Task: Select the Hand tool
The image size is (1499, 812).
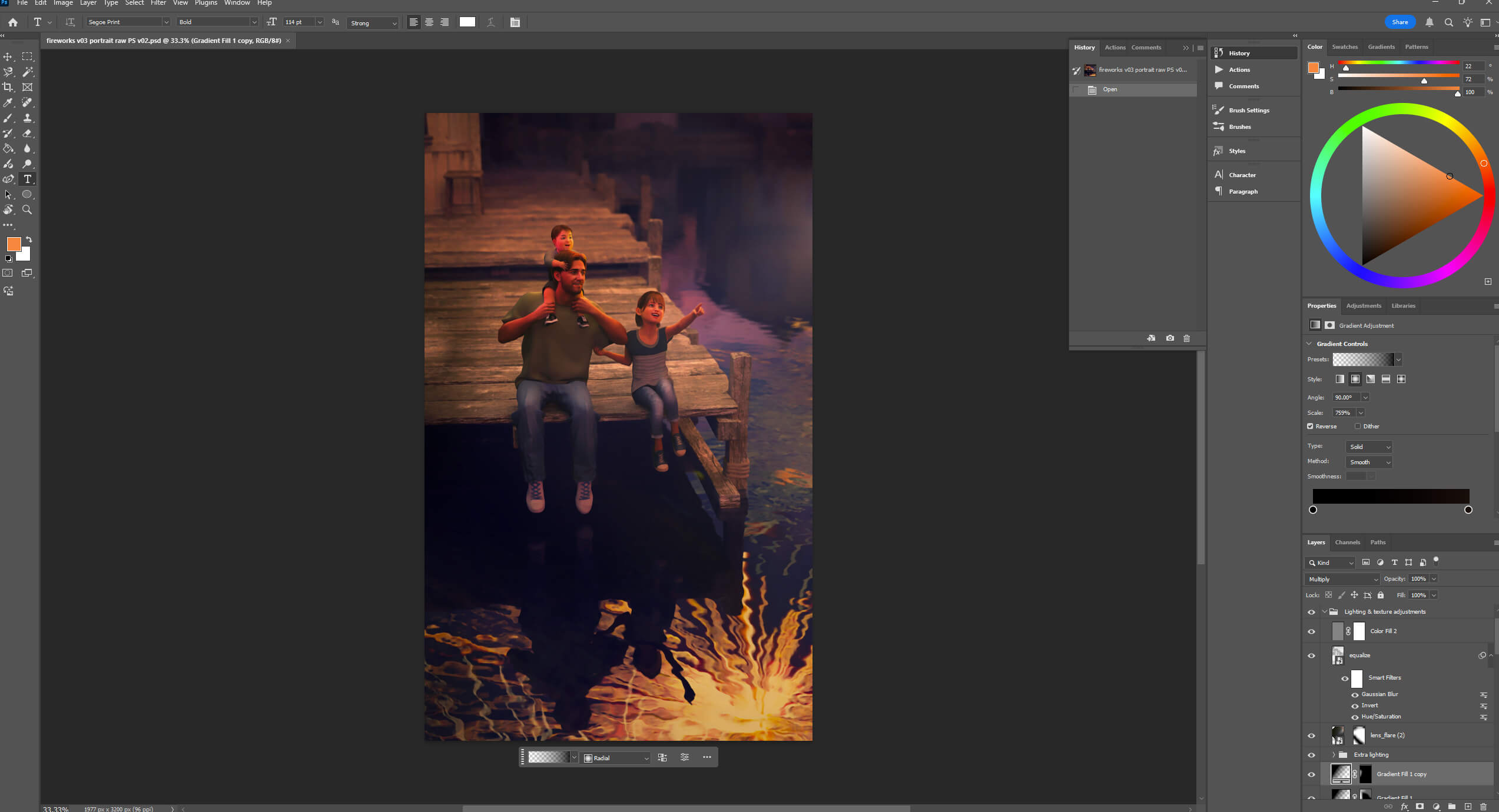Action: point(8,209)
